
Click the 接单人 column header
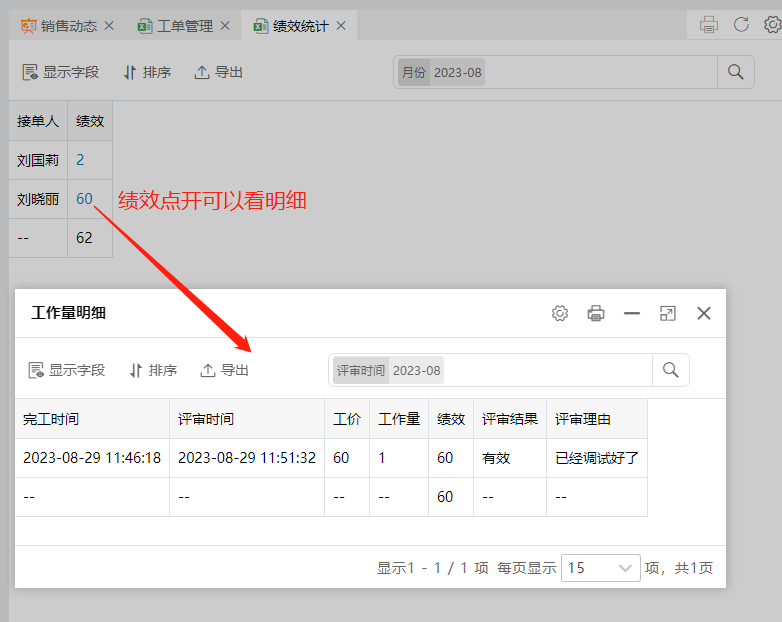[x=38, y=121]
